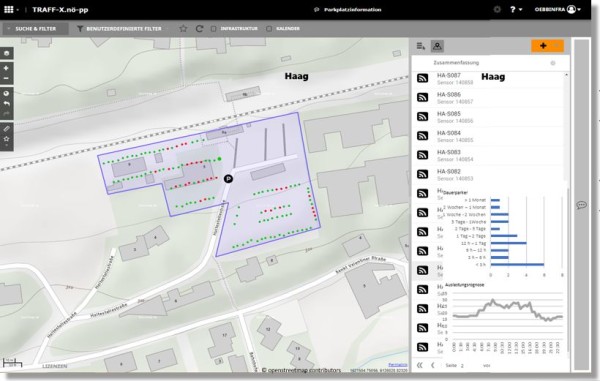The width and height of the screenshot is (600, 381).
Task: Toggle the Infrastruktur checkbox
Action: 214,29
